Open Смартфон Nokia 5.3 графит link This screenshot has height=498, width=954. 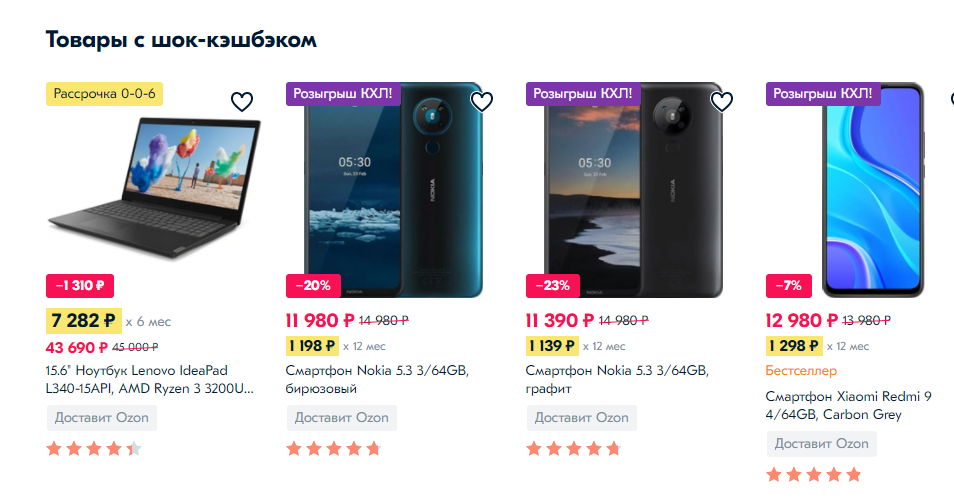617,379
